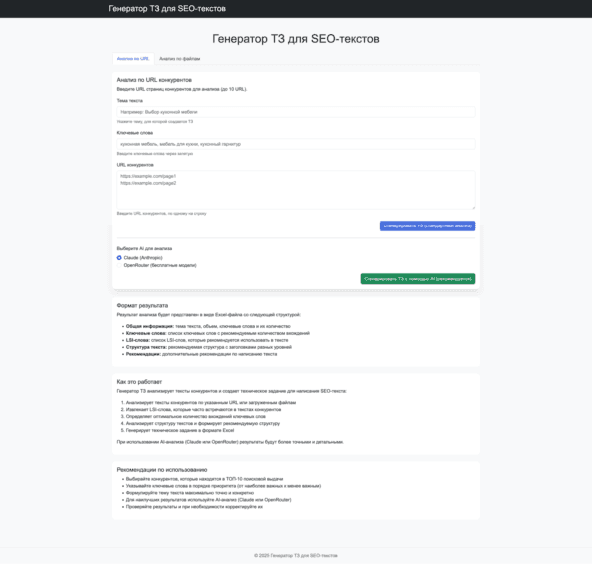The height and width of the screenshot is (564, 592).
Task: Click the navbar brand Генератор ТЗ link
Action: [x=167, y=9]
